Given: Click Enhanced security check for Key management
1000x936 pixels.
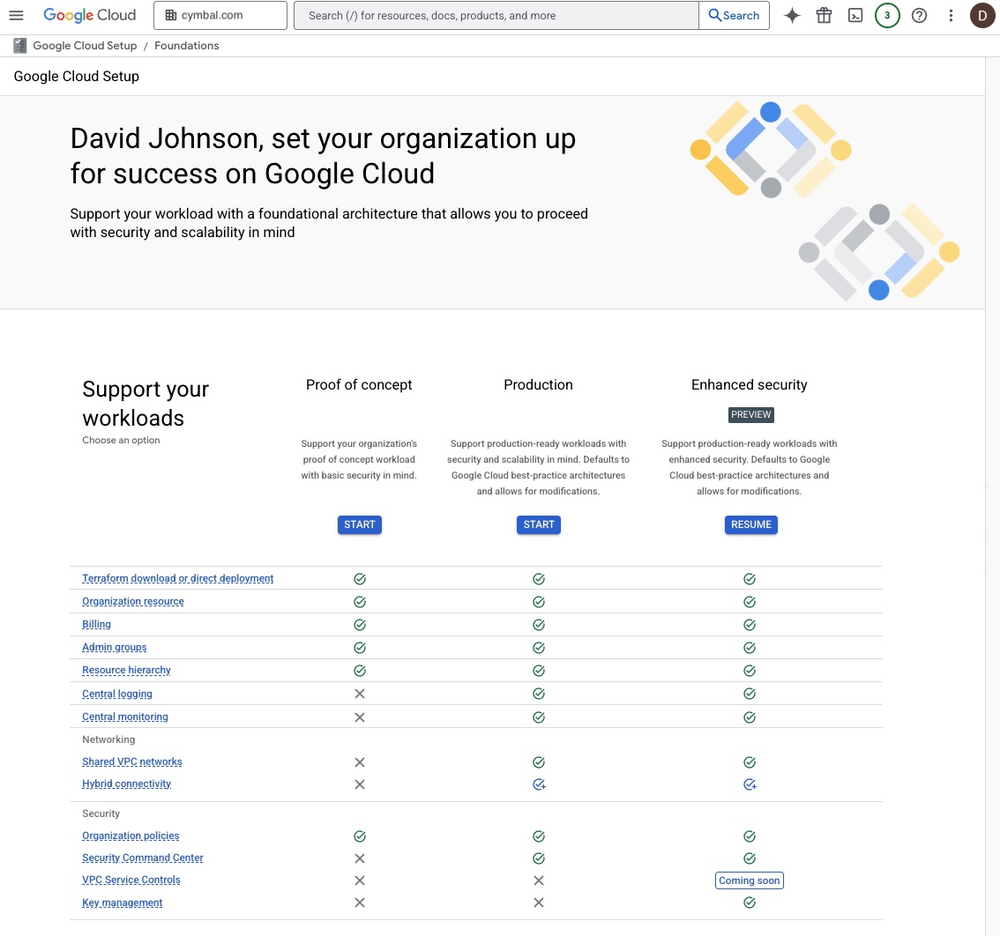Looking at the screenshot, I should coord(749,903).
